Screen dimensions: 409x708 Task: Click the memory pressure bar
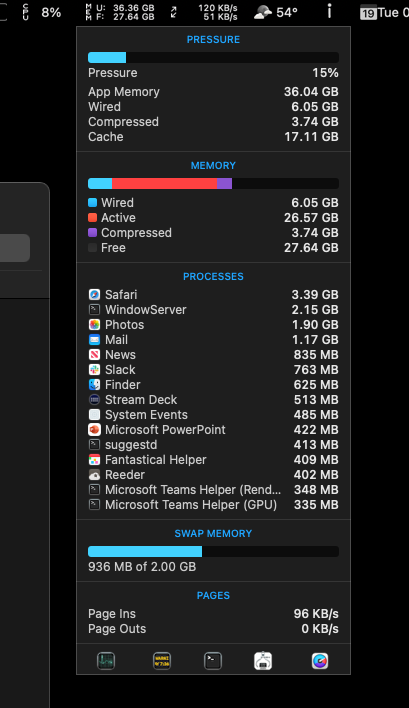213,57
